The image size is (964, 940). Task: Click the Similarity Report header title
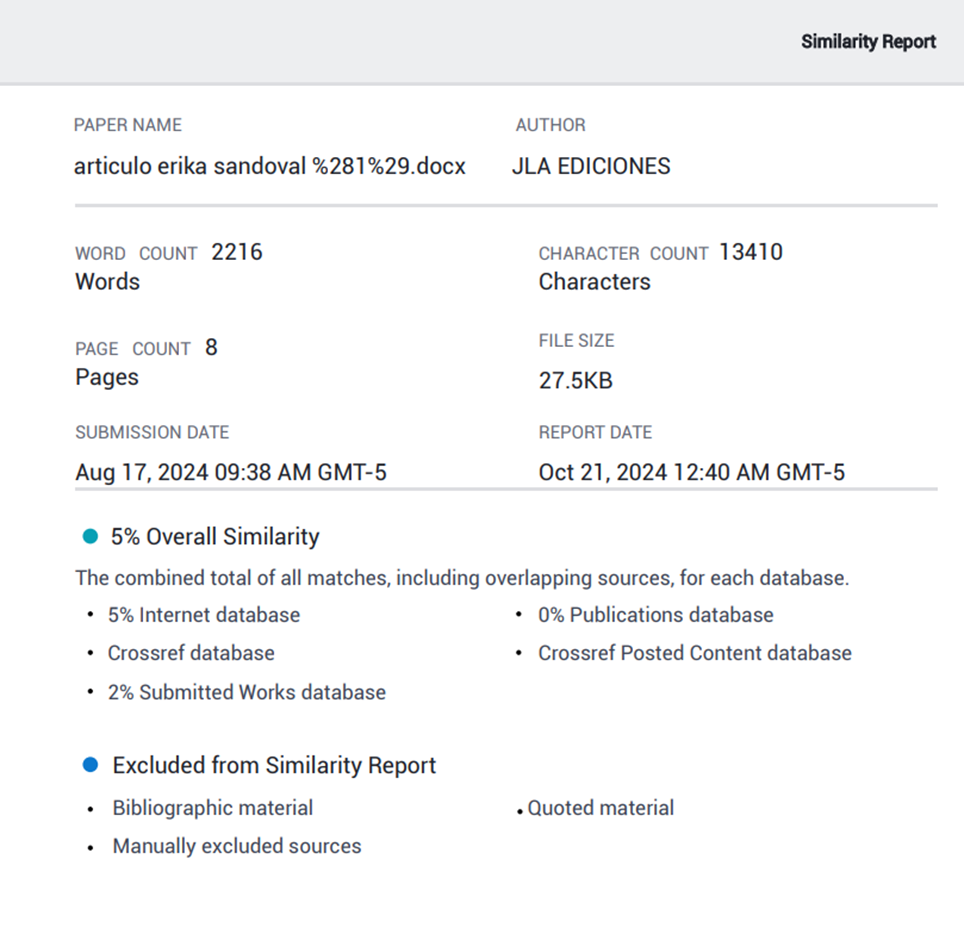868,42
